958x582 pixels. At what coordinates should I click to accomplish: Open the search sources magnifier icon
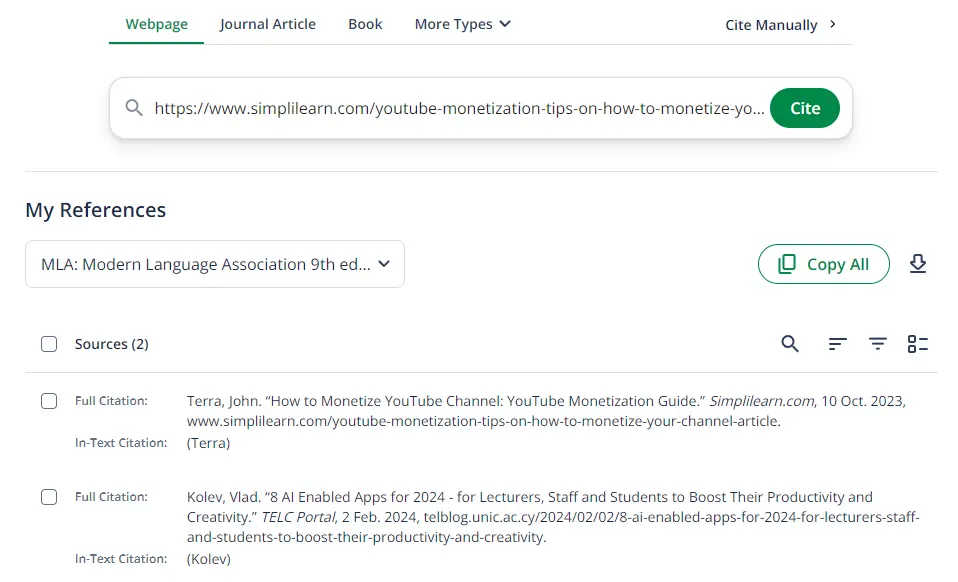(x=790, y=344)
